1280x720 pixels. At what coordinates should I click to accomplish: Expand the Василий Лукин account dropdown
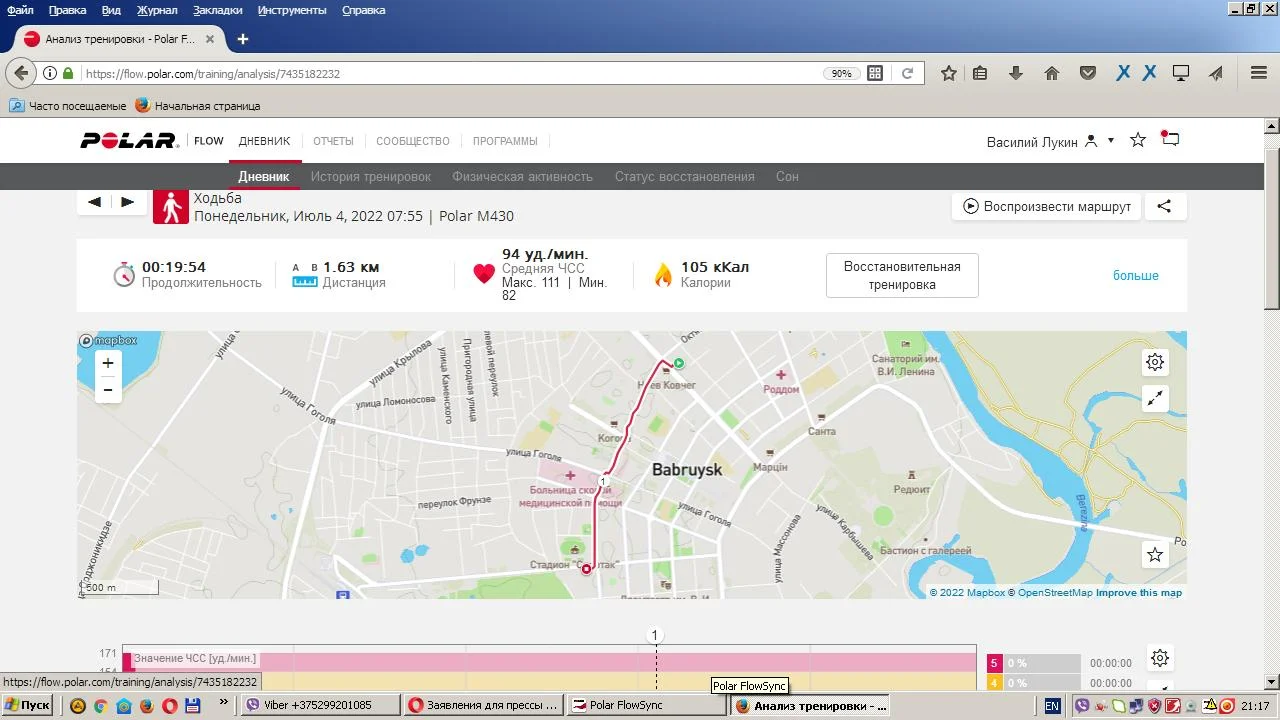pyautogui.click(x=1110, y=141)
